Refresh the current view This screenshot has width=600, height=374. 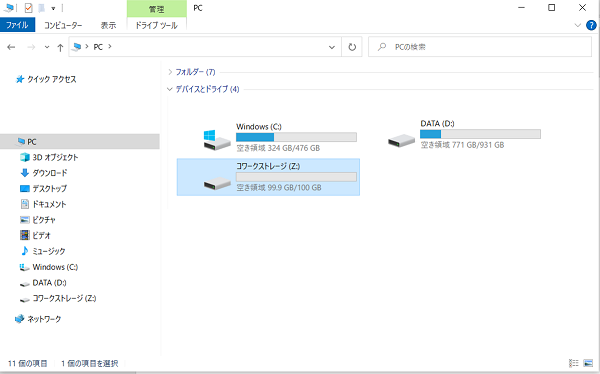click(x=352, y=47)
